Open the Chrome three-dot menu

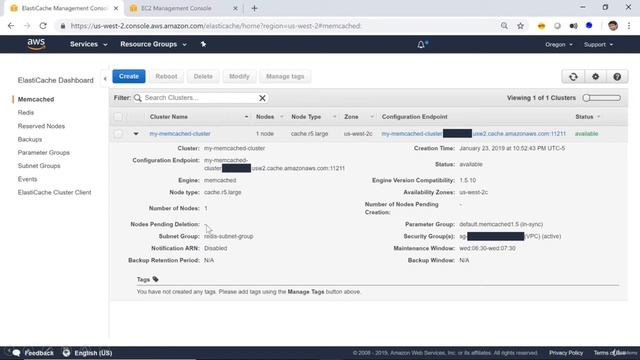pyautogui.click(x=629, y=26)
